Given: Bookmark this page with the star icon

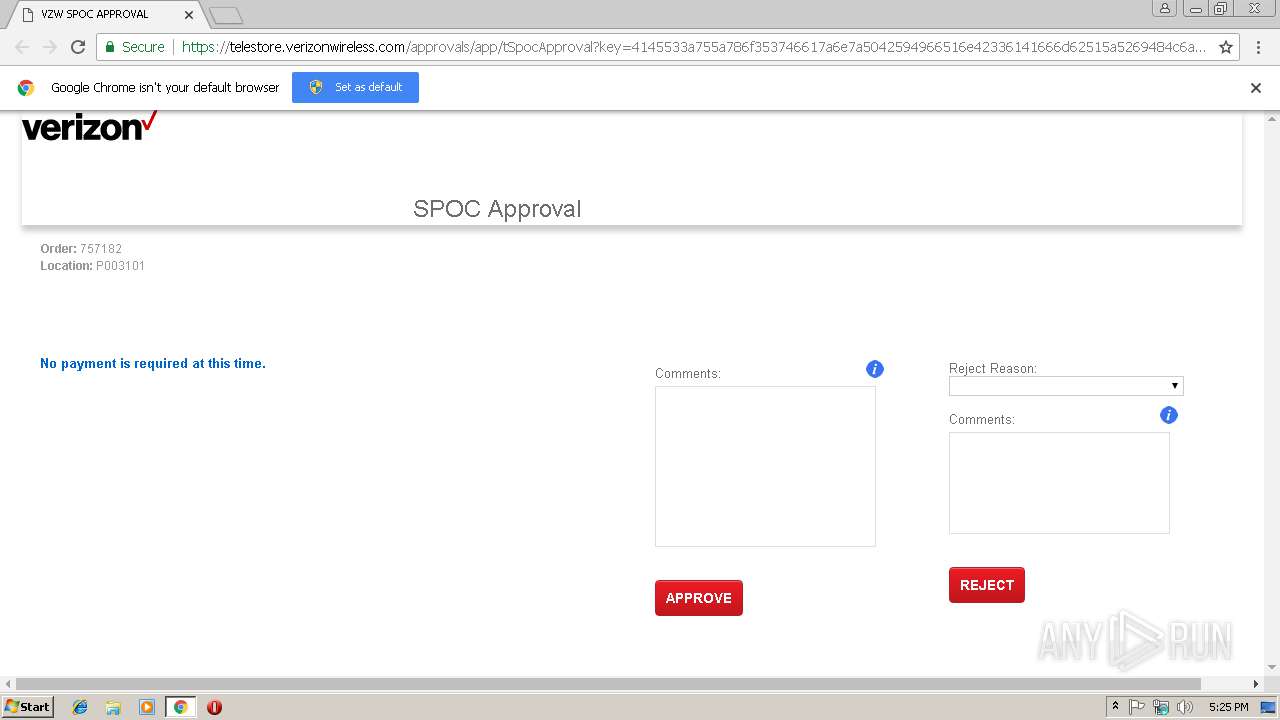Looking at the screenshot, I should click(1226, 47).
